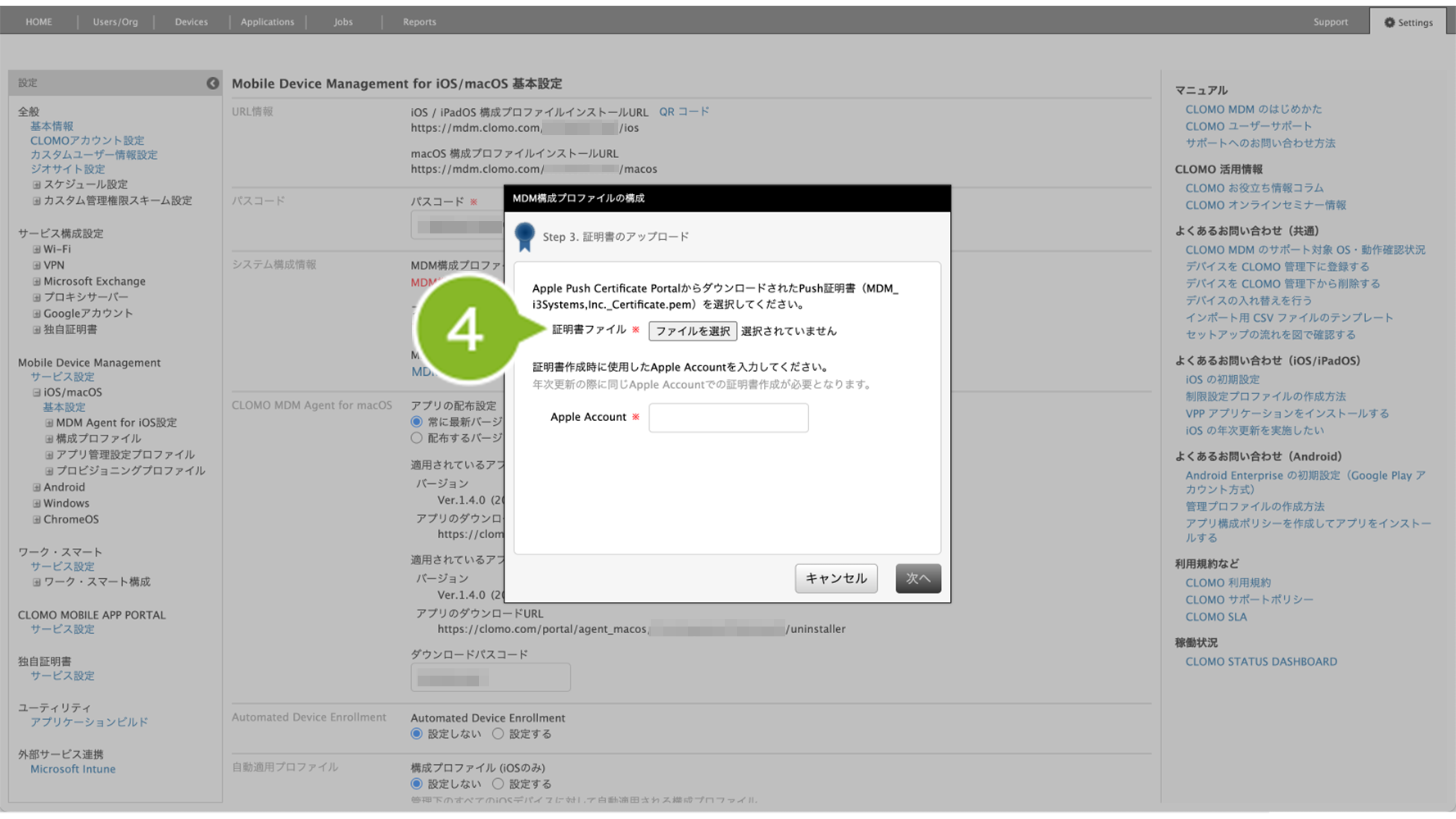
Task: Select 設定する for 構成プロファイル (iOSのみ)
Action: (498, 784)
